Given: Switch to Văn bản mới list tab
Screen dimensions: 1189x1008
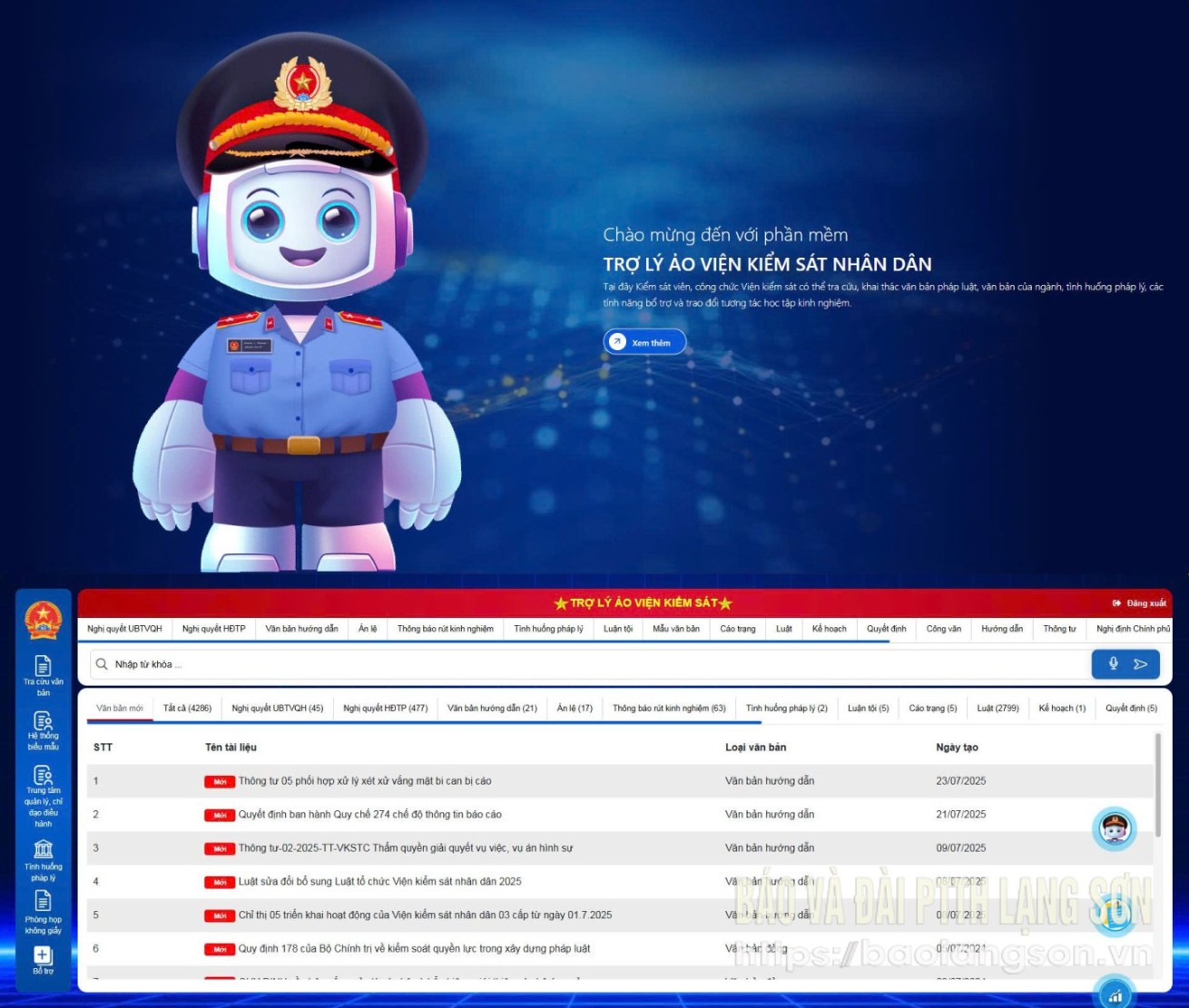Looking at the screenshot, I should pos(120,709).
